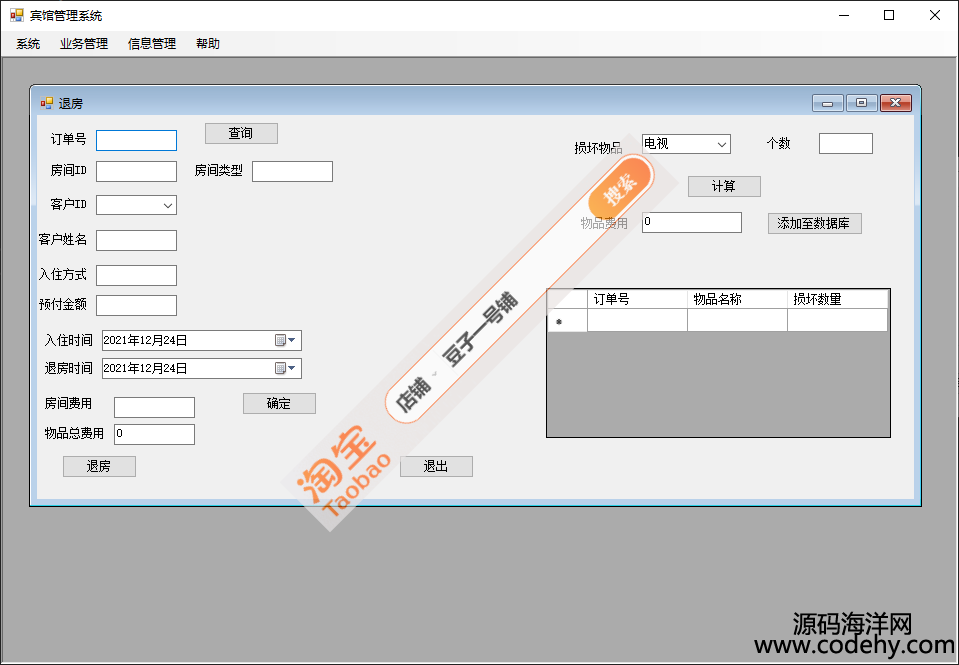Open the 业务管理 menu
This screenshot has width=959, height=665.
tap(84, 44)
